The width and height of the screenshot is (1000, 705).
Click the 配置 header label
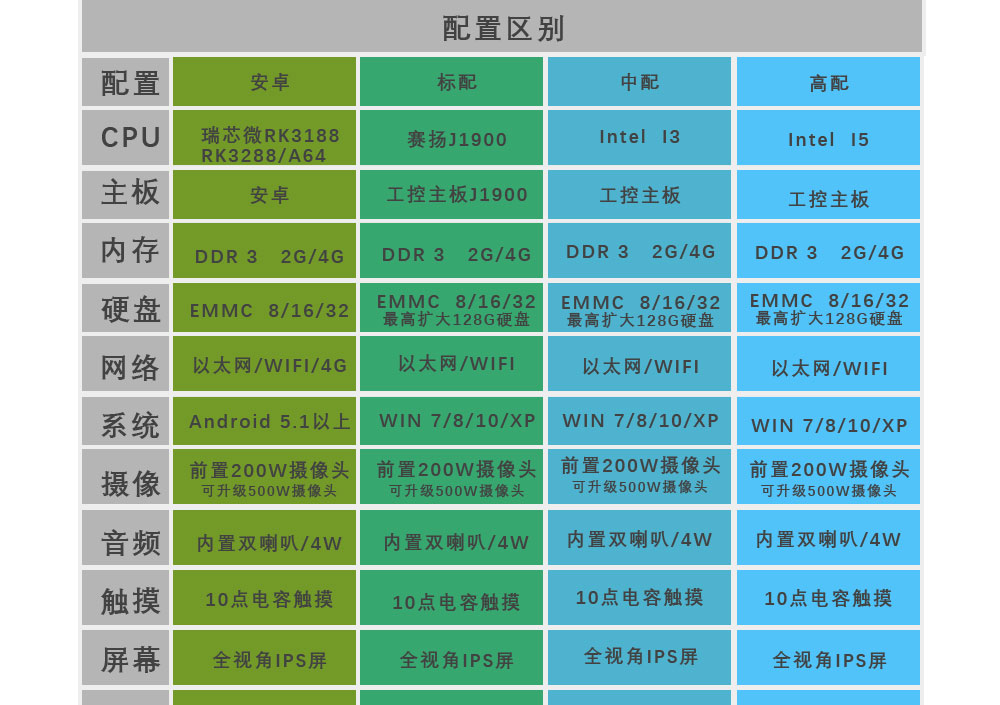[x=126, y=82]
